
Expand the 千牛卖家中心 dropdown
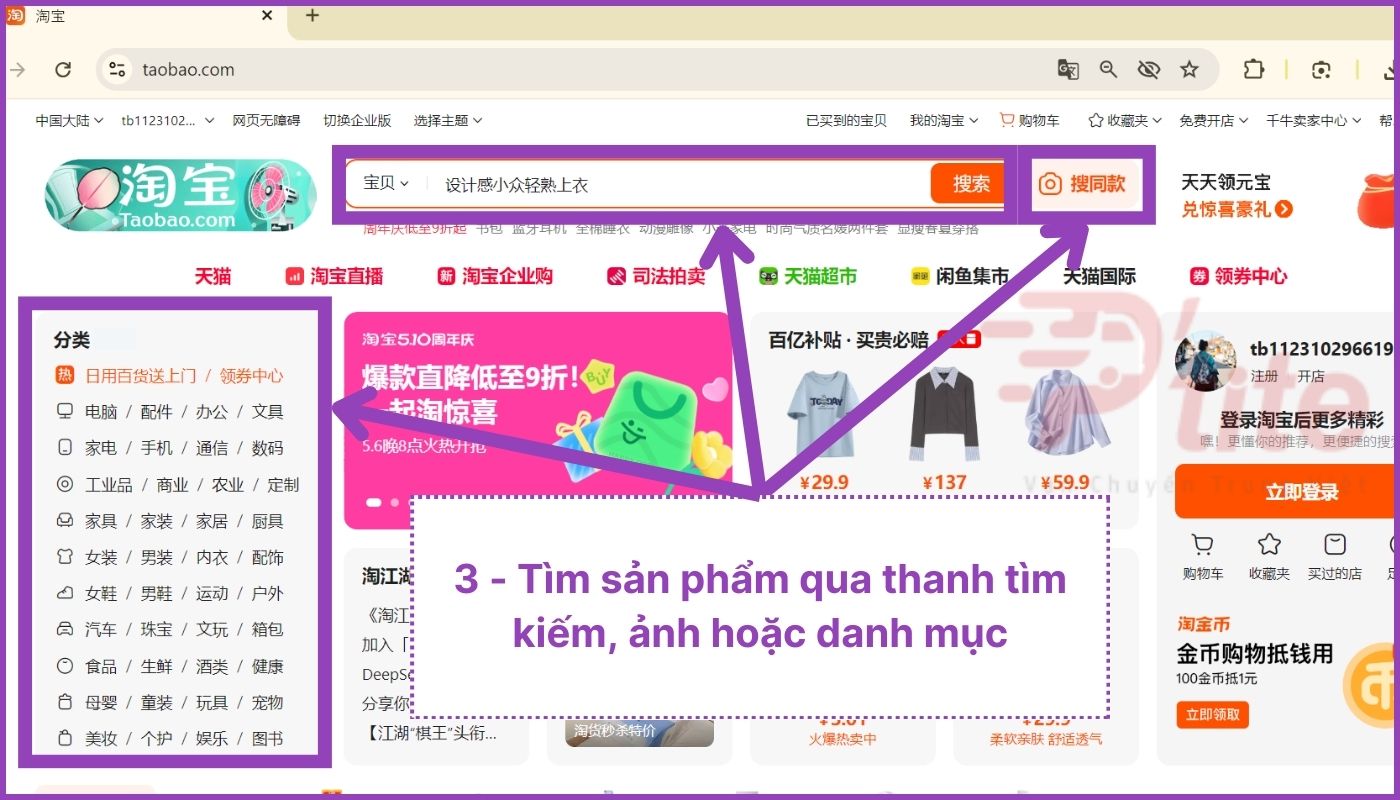tap(1313, 120)
